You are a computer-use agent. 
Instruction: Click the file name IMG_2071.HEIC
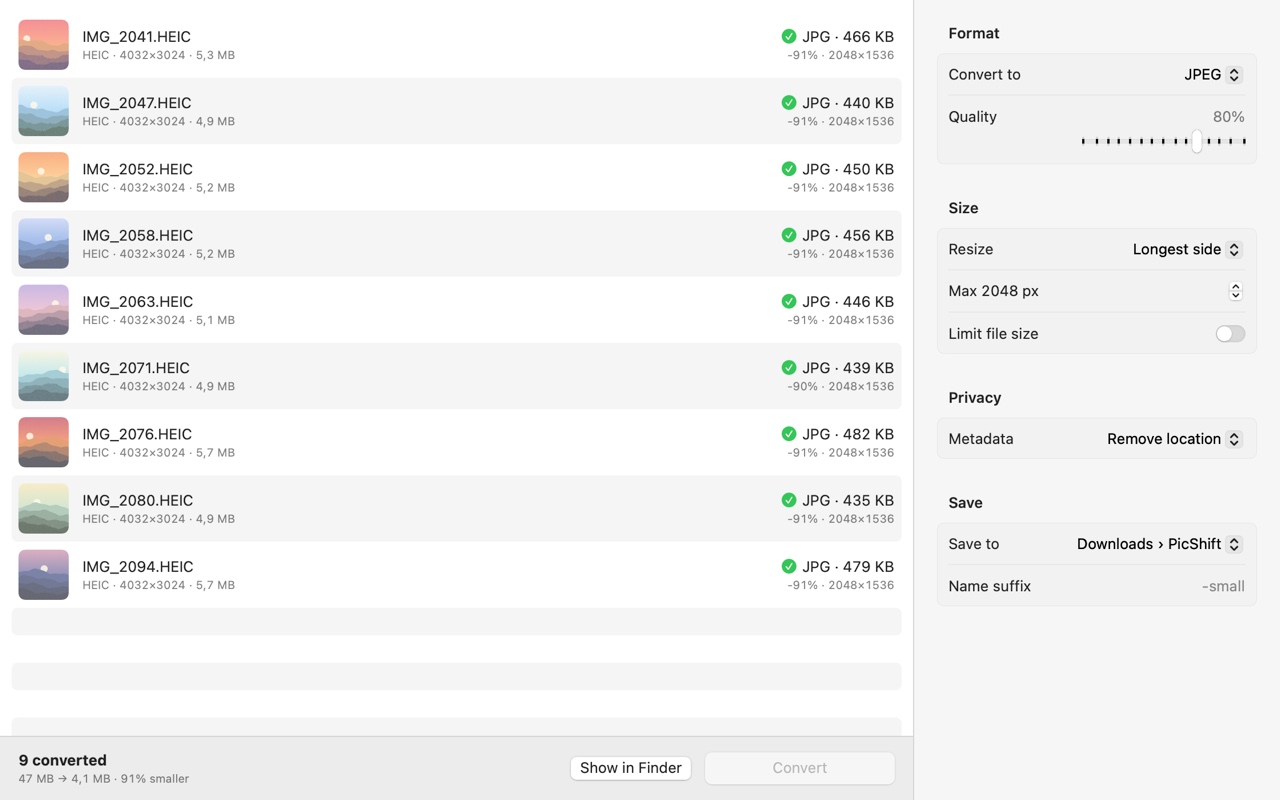point(135,368)
